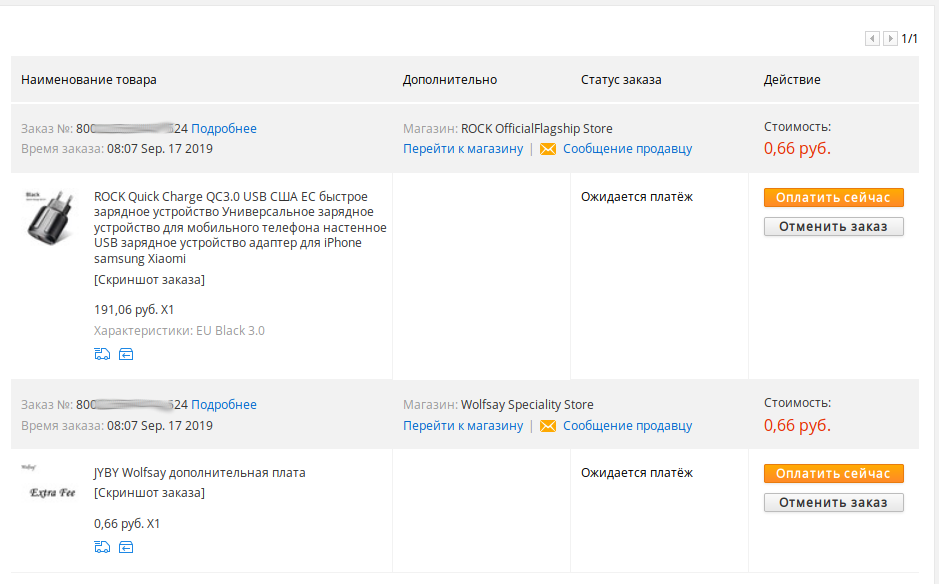This screenshot has width=939, height=584.
Task: Click delivery truck icon under Wolfsay extra fee
Action: click(102, 547)
